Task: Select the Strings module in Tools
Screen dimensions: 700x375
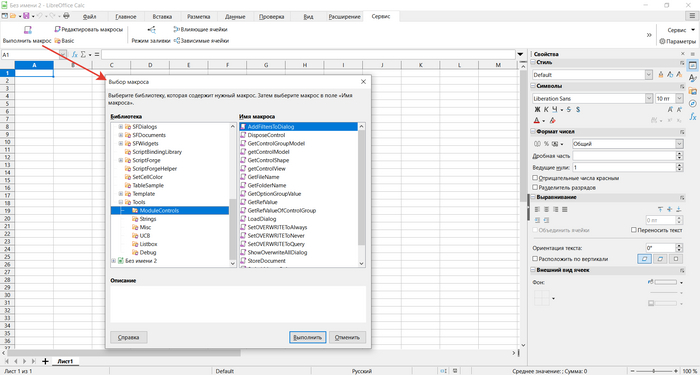Action: click(x=147, y=219)
